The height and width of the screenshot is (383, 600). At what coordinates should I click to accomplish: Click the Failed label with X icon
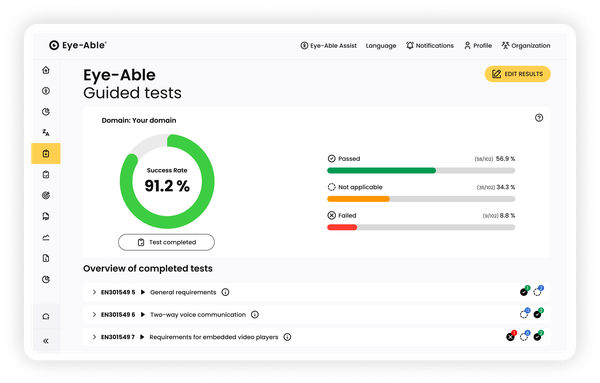pos(342,215)
